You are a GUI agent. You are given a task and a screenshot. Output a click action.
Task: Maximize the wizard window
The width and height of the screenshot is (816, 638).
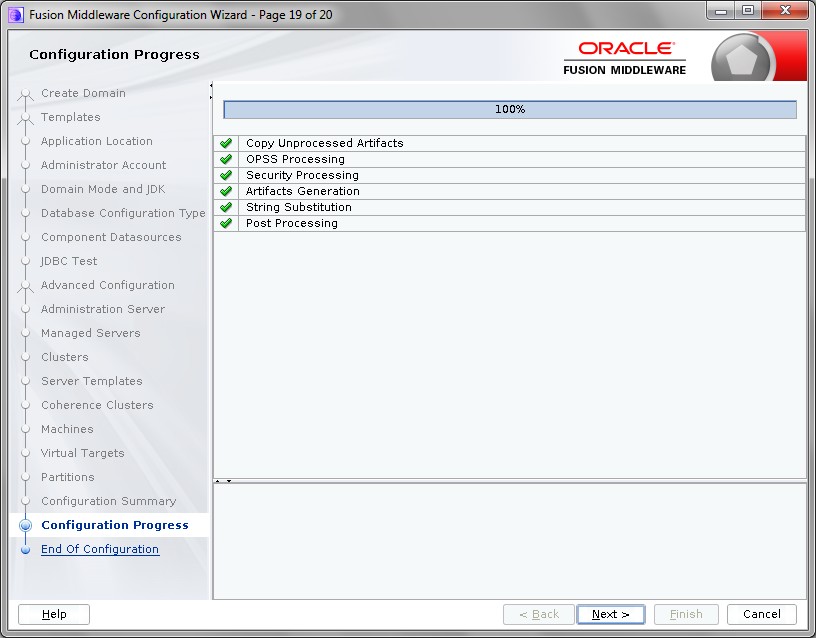(x=748, y=11)
